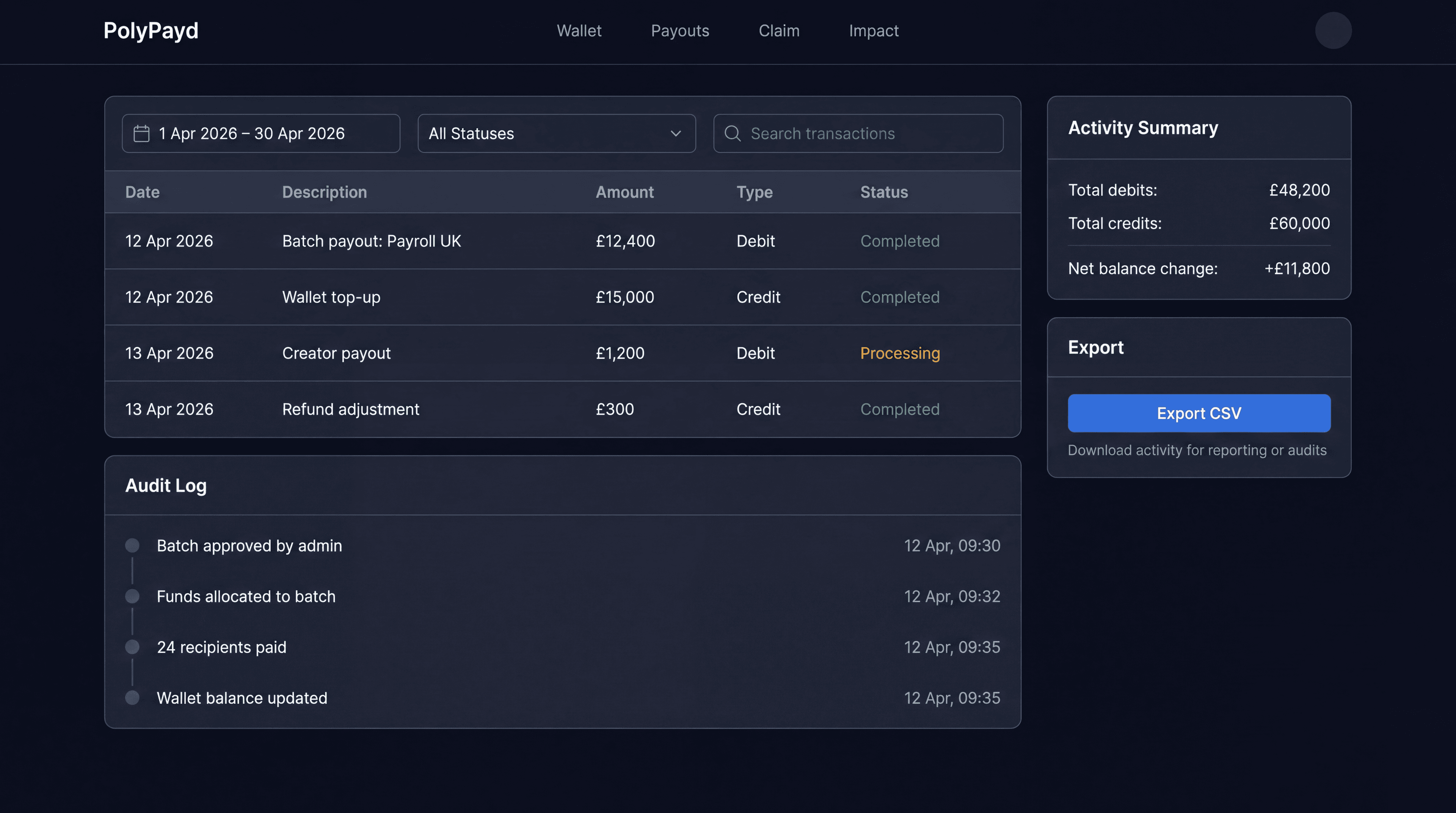Click the Processing status on Creator payout
This screenshot has width=1456, height=813.
(x=900, y=353)
